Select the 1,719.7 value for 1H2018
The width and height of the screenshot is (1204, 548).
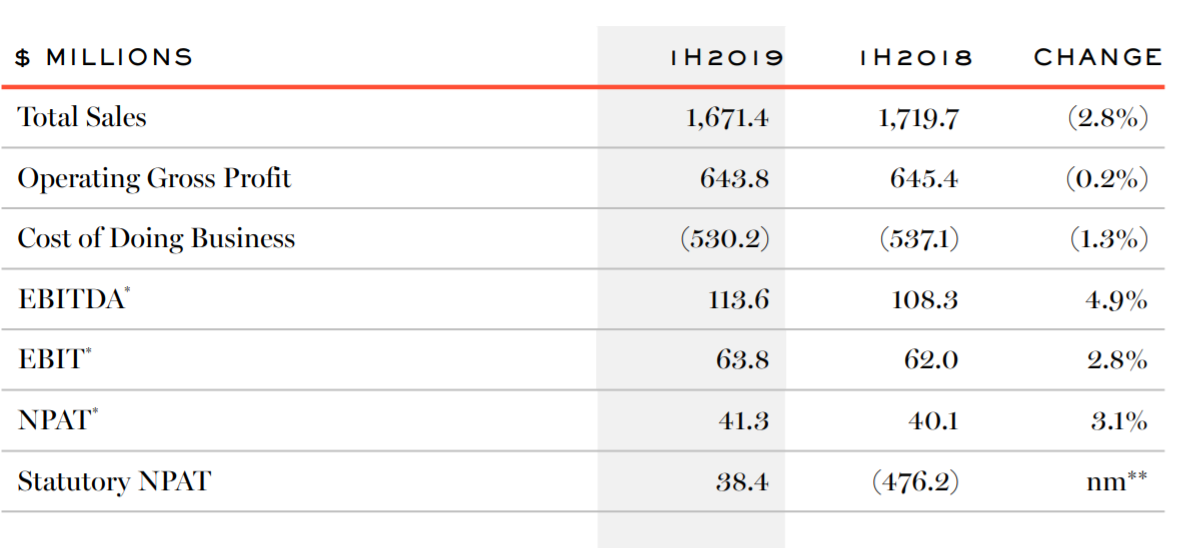point(918,118)
